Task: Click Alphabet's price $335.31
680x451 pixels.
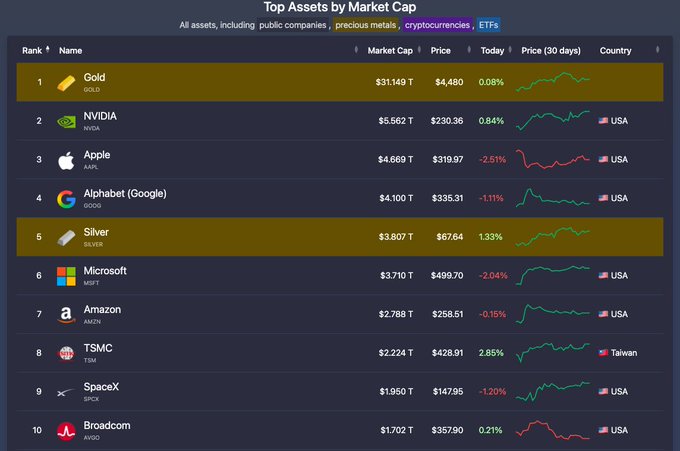Action: tap(448, 198)
